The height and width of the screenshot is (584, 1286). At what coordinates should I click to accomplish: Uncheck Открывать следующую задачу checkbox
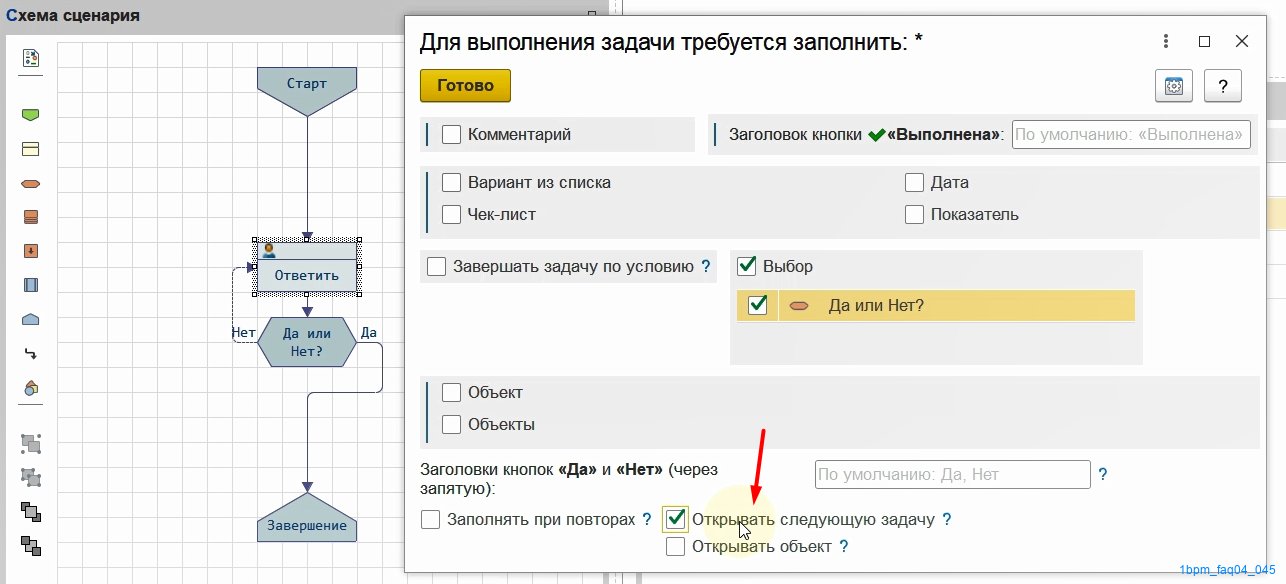[676, 519]
